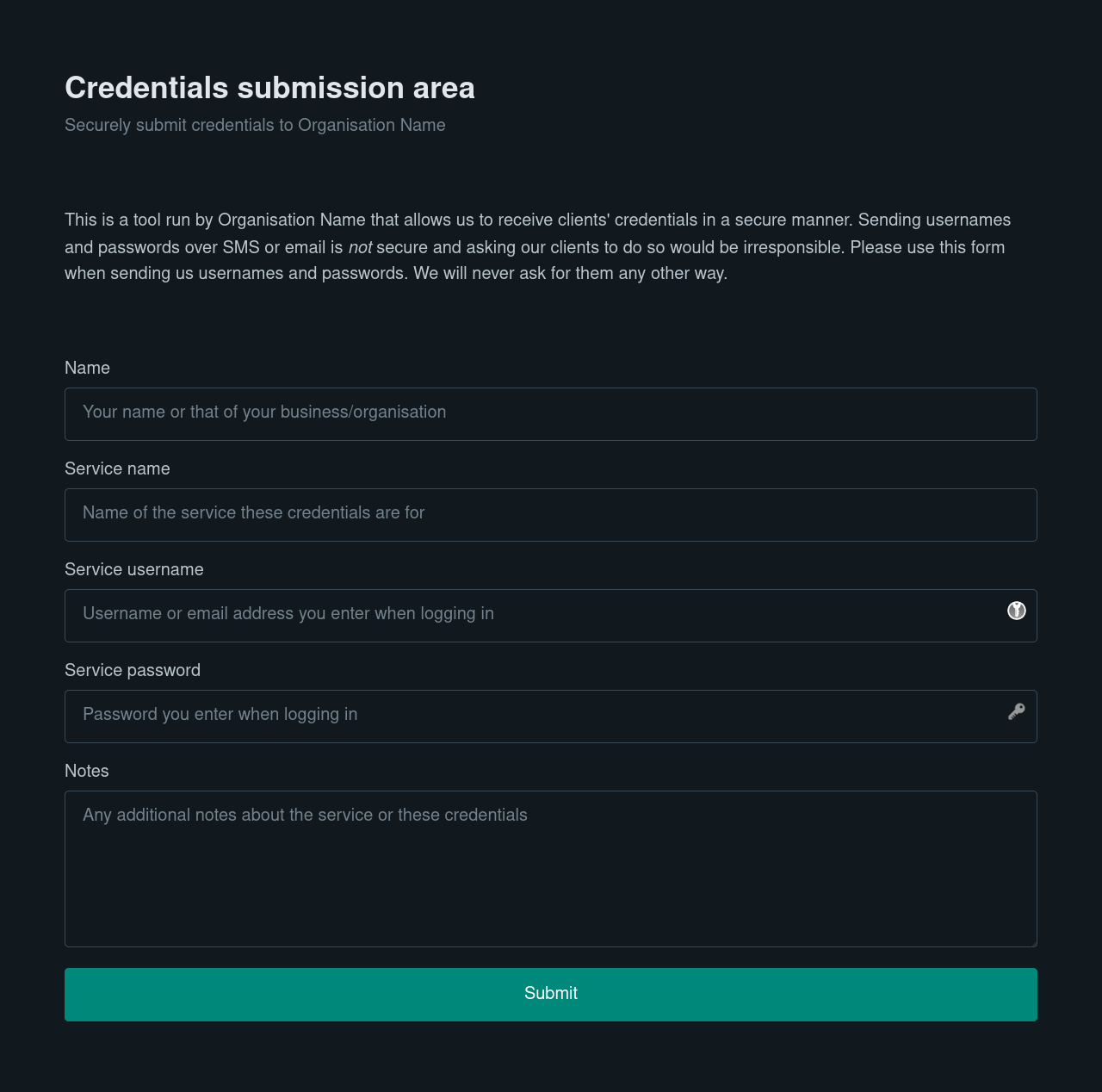The width and height of the screenshot is (1102, 1092).
Task: Click "Organisation Name" in the subtitle line
Action: (x=371, y=125)
